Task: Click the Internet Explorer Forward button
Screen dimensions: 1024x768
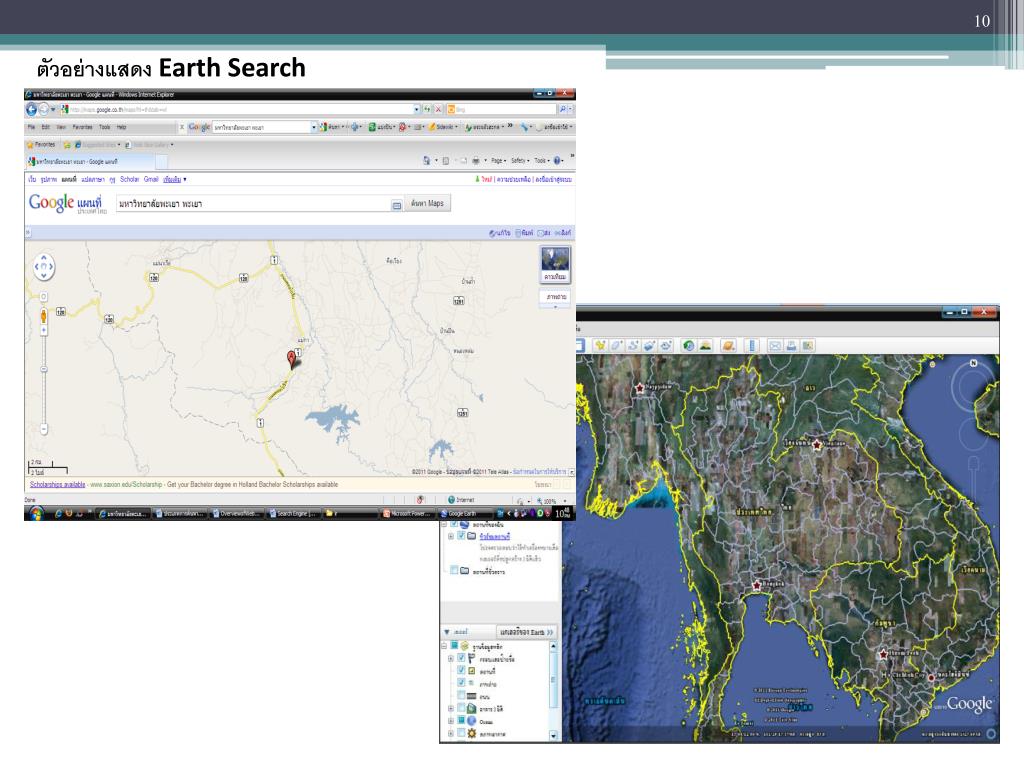Action: pyautogui.click(x=44, y=110)
